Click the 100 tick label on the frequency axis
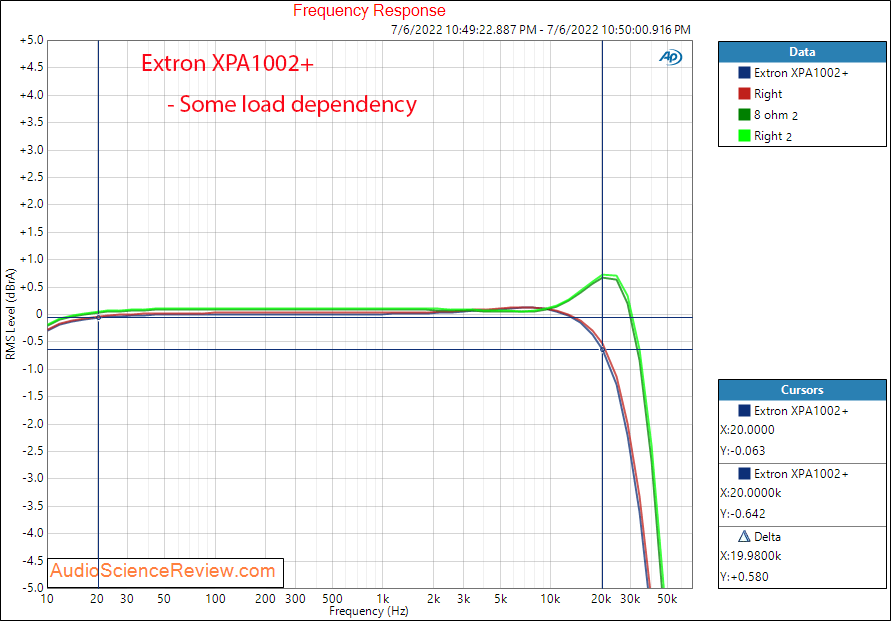Image resolution: width=891 pixels, height=621 pixels. click(x=215, y=599)
